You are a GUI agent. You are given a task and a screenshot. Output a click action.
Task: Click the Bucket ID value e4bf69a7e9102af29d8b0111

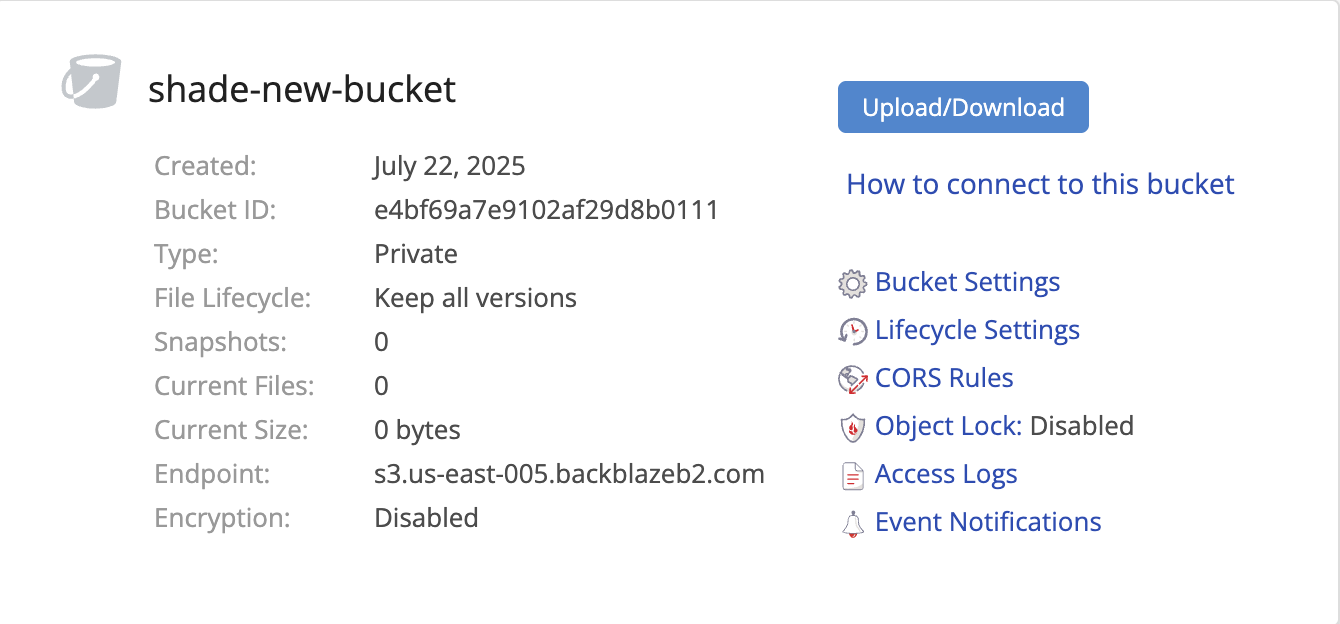pyautogui.click(x=546, y=210)
